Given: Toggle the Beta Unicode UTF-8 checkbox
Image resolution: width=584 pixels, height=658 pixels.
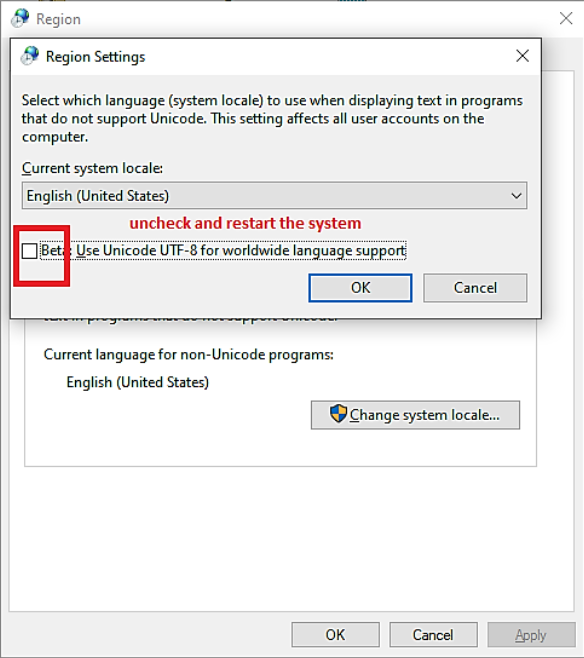Looking at the screenshot, I should point(29,251).
